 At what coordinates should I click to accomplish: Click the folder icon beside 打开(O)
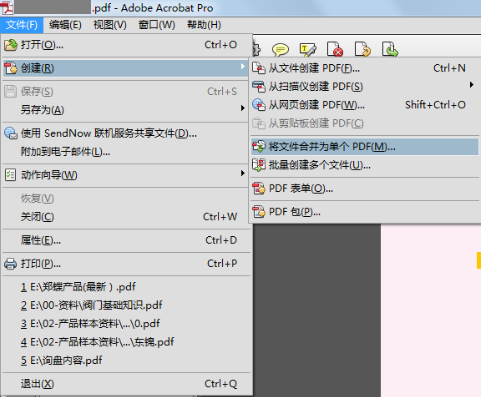pos(11,45)
